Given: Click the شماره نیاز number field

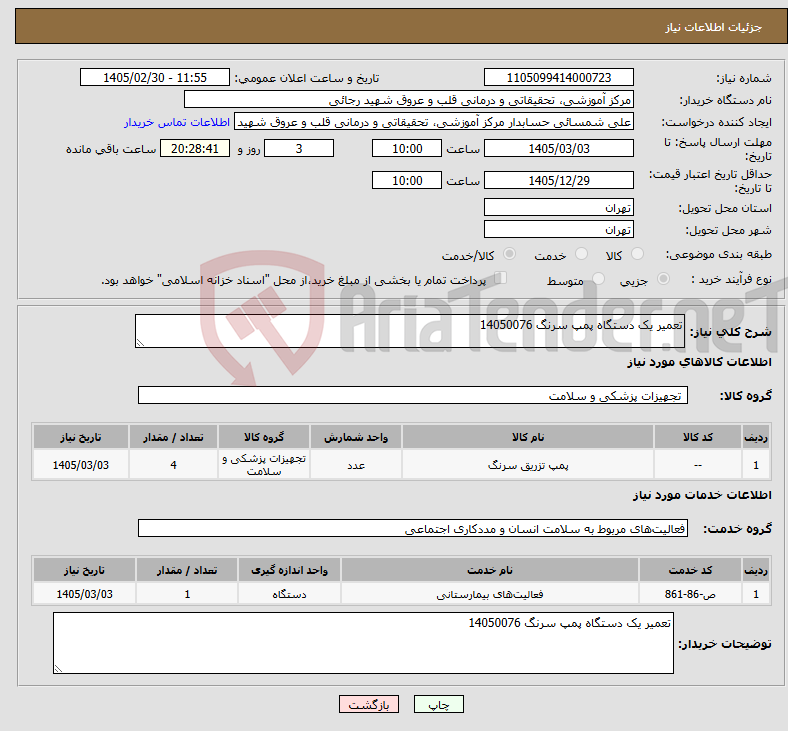Looking at the screenshot, I should click(x=558, y=77).
